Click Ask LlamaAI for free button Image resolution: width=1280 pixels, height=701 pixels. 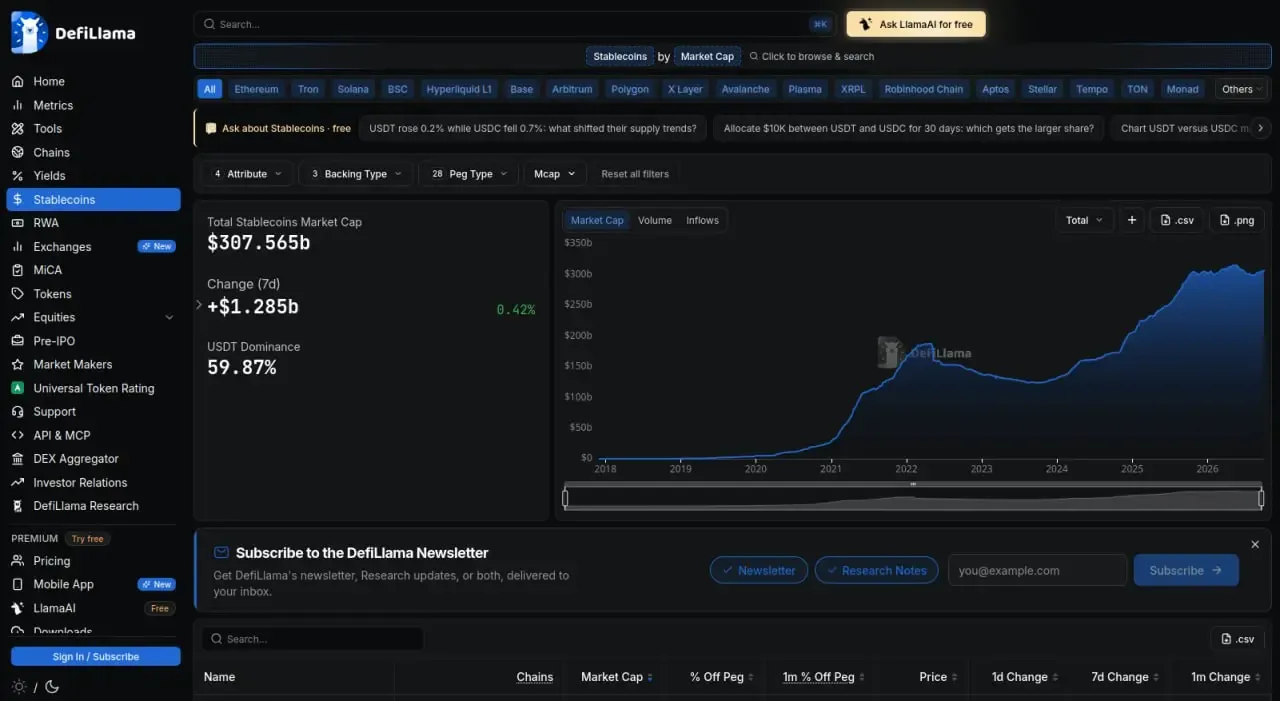click(916, 24)
